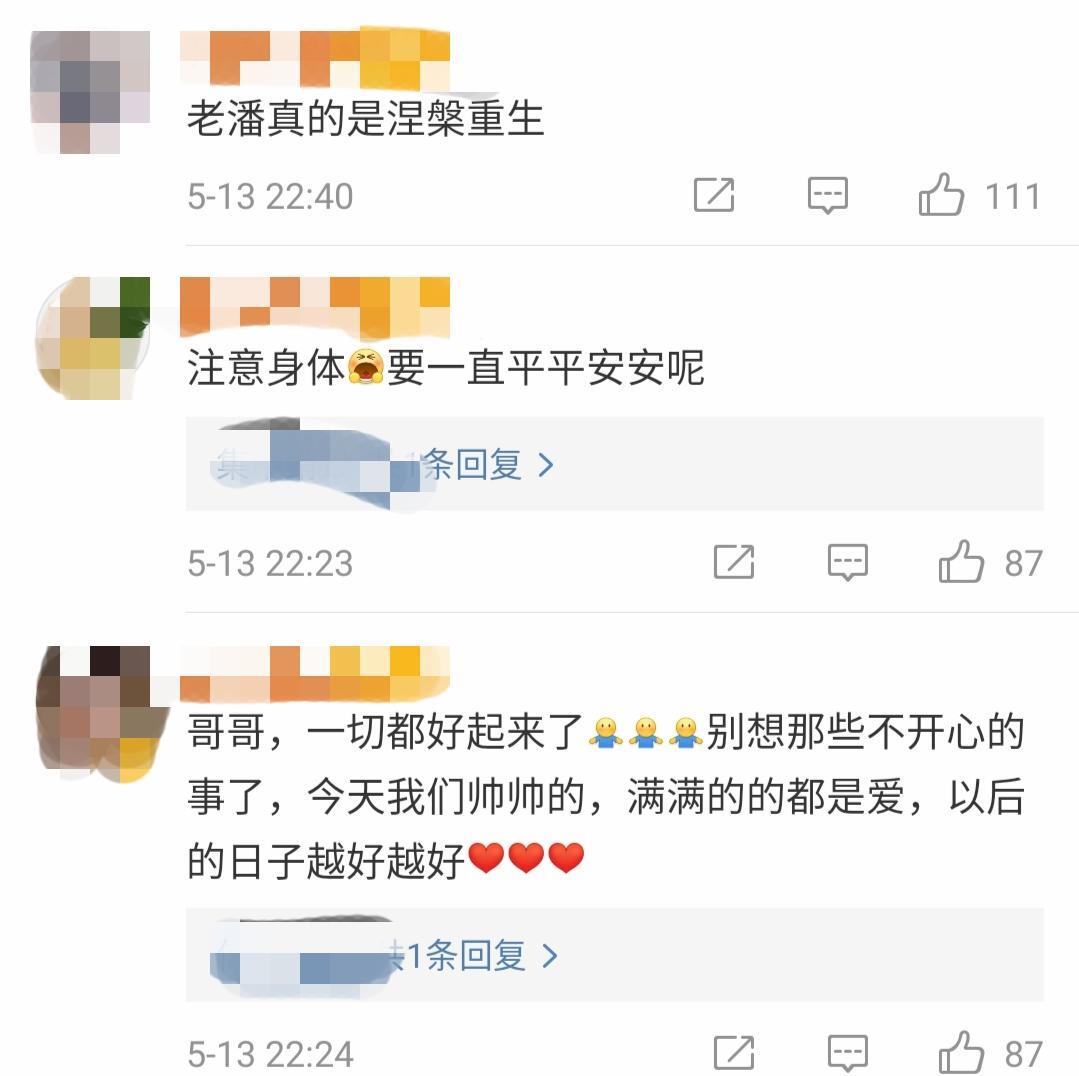Share the 5-13 22:40 comment
The width and height of the screenshot is (1079, 1076).
tap(714, 195)
